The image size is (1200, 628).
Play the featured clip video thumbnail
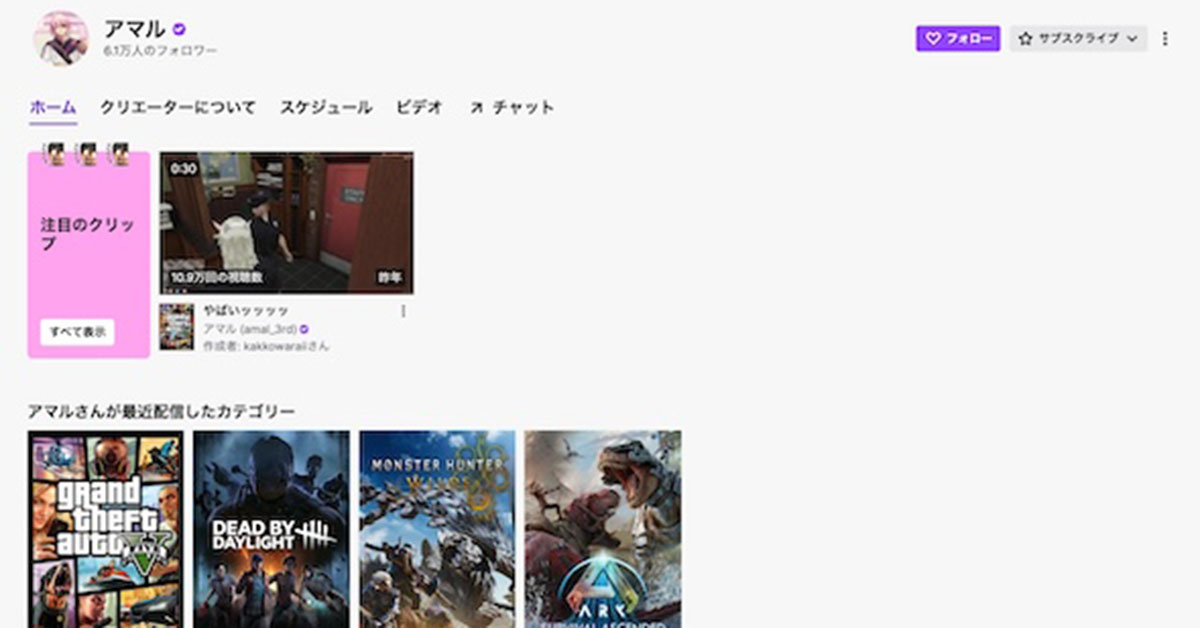point(286,223)
